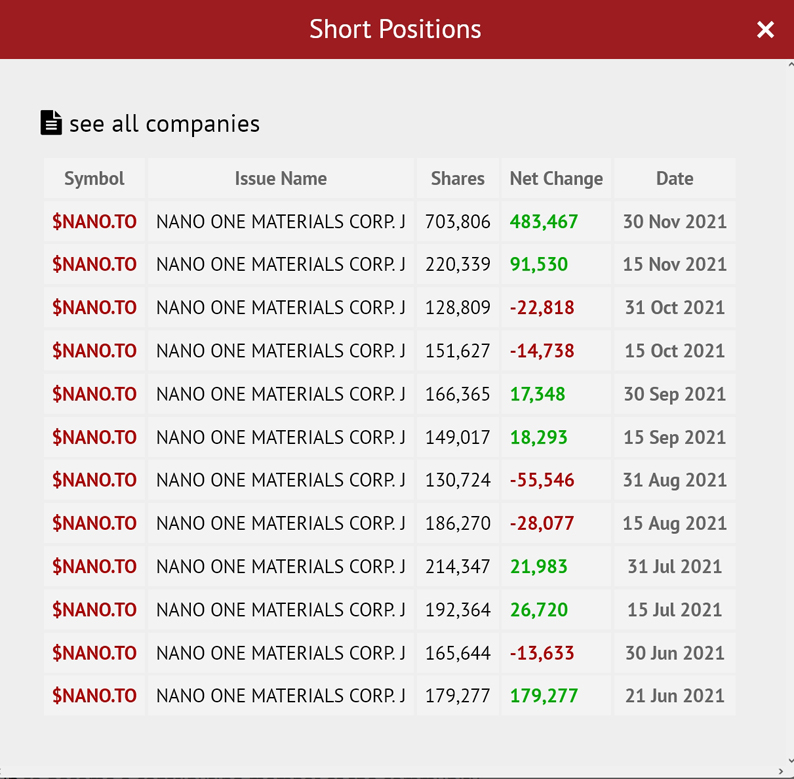The width and height of the screenshot is (794, 779).
Task: Select net change value -13,633
Action: (542, 653)
